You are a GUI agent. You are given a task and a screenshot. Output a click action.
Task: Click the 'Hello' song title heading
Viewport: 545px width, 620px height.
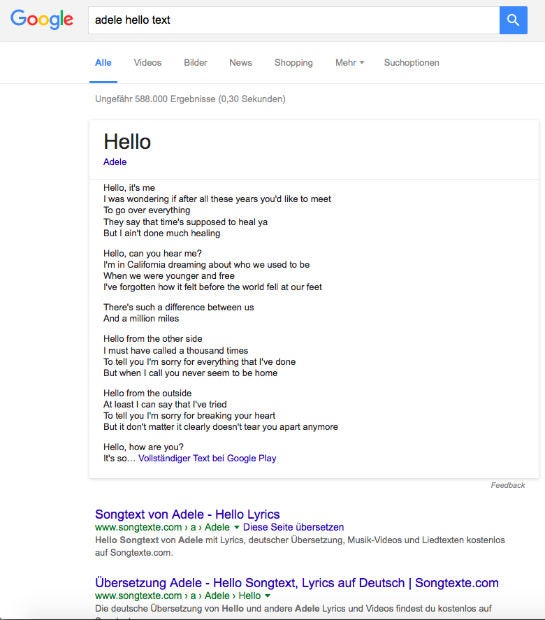click(127, 142)
